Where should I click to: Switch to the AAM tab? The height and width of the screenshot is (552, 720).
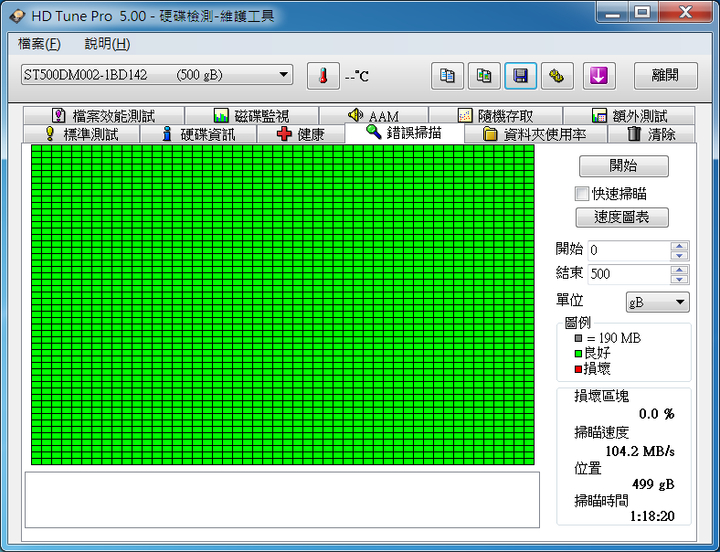point(374,115)
